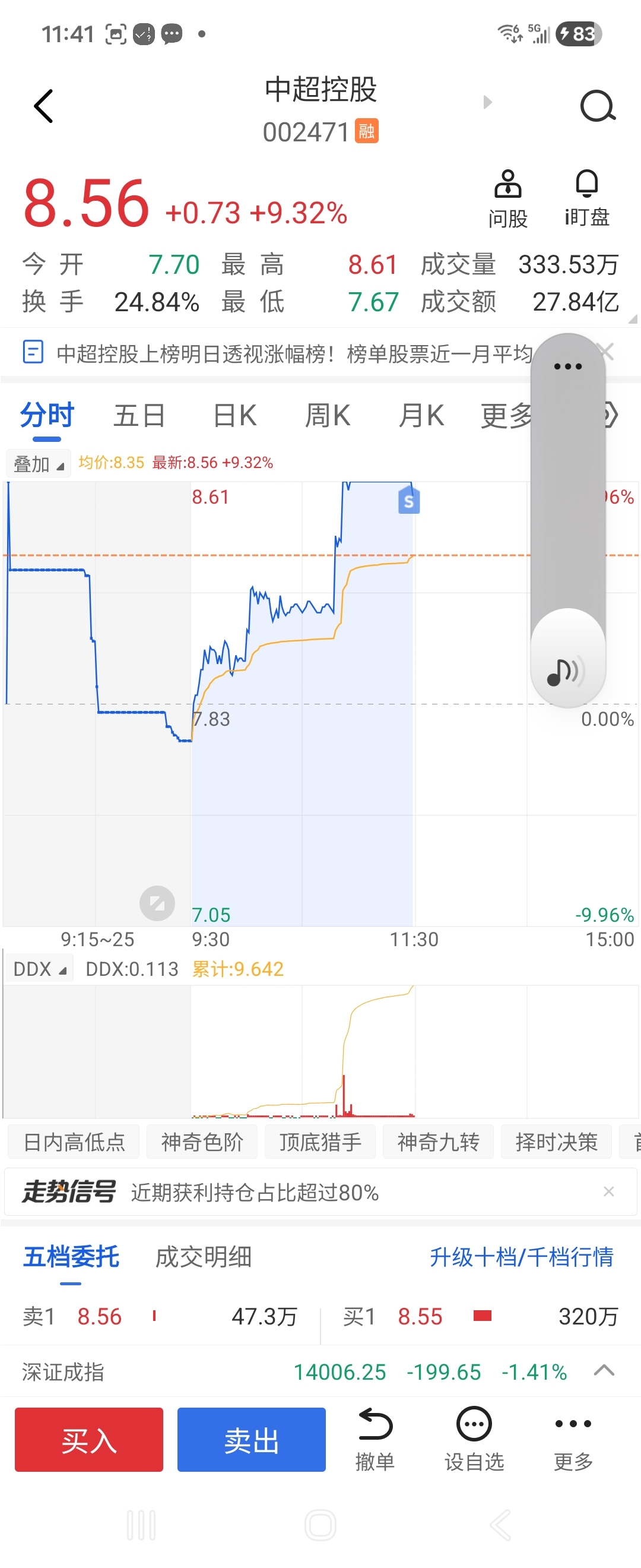Tap the gray circular edit icon on chart

[x=157, y=903]
